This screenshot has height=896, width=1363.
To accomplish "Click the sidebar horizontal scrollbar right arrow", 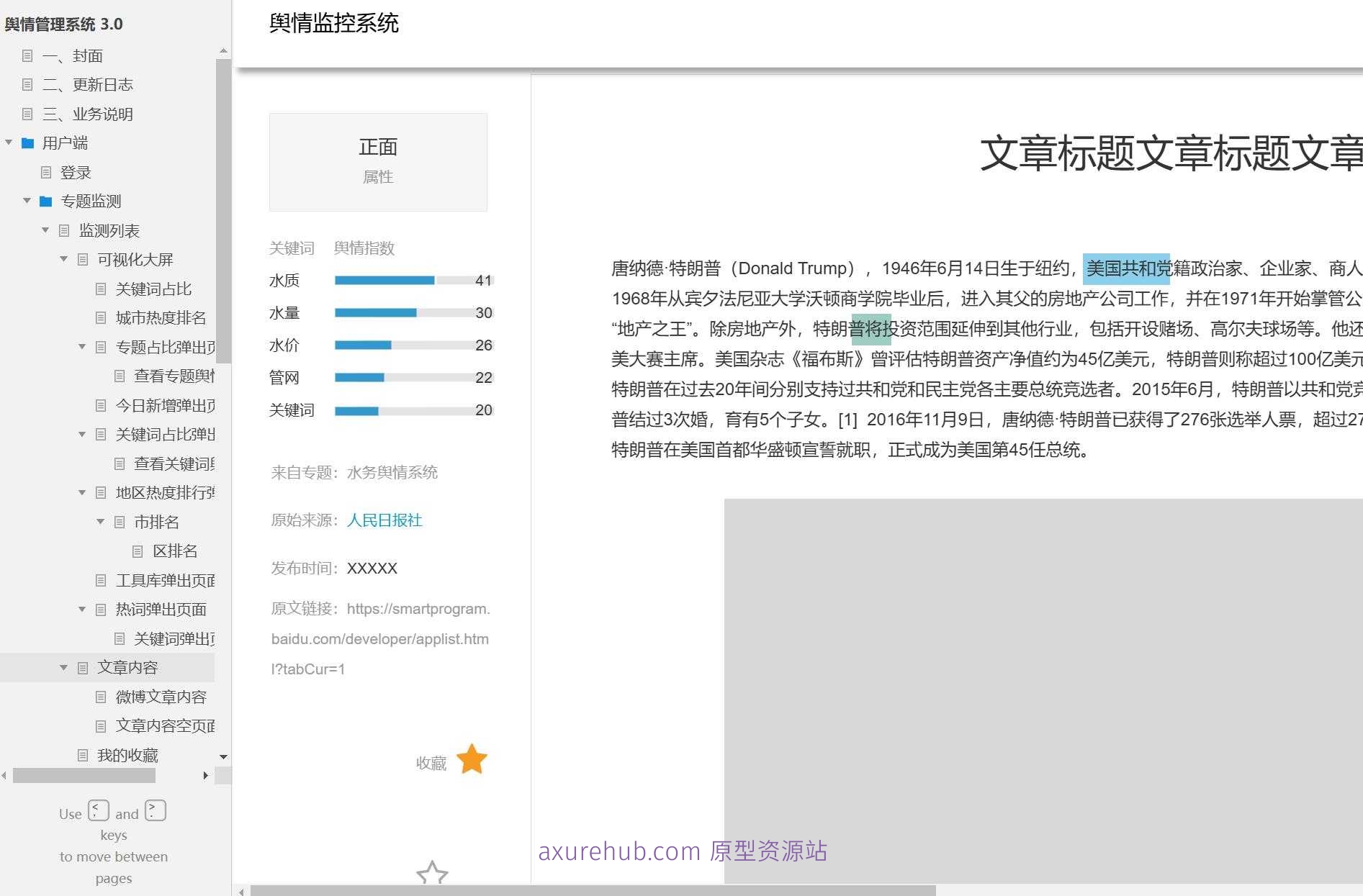I will [x=206, y=775].
